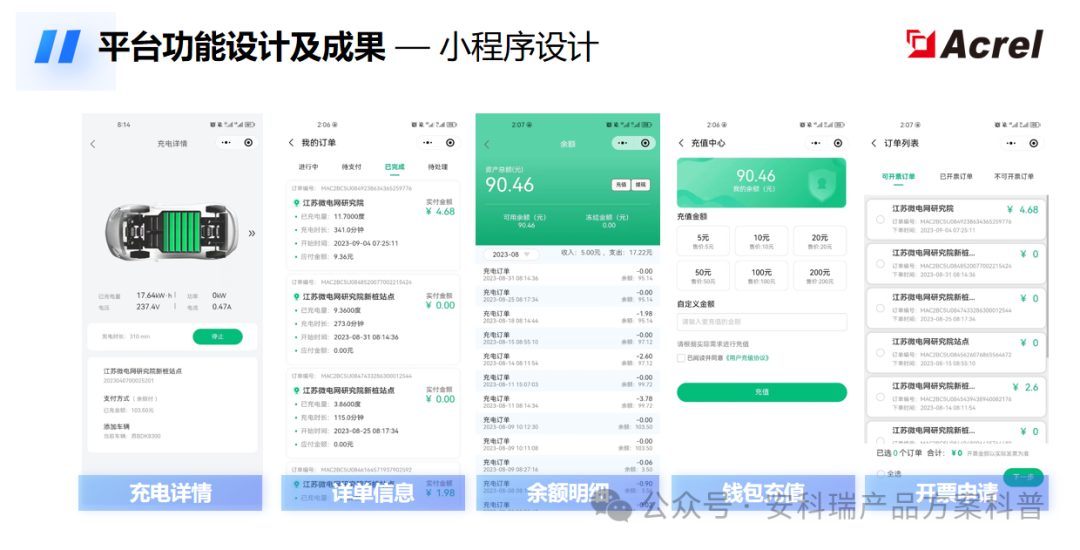Switch to the 已开票订单 tab
This screenshot has height=550, width=1080.
click(956, 177)
